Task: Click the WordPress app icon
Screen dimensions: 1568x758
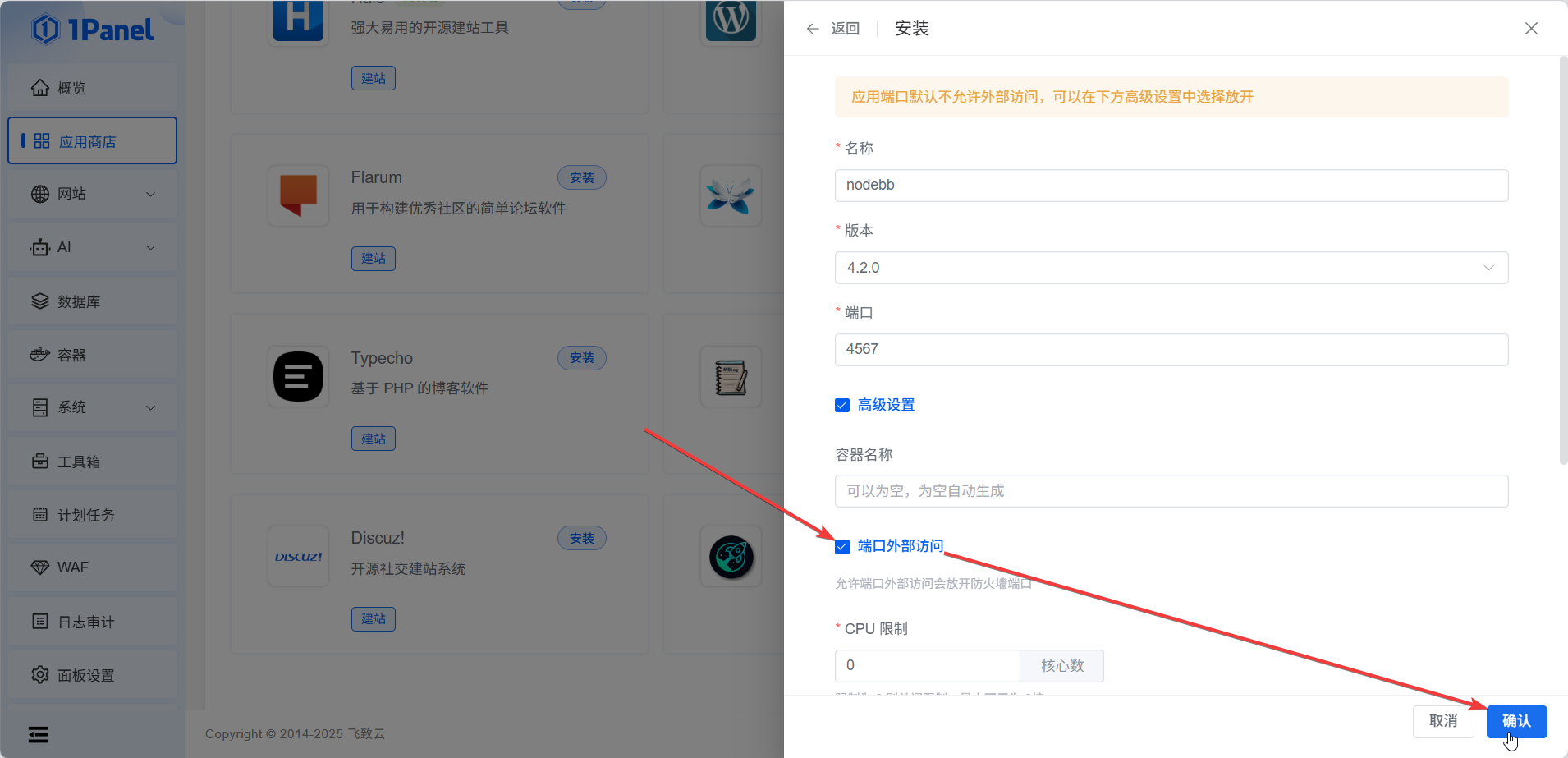Action: (731, 19)
